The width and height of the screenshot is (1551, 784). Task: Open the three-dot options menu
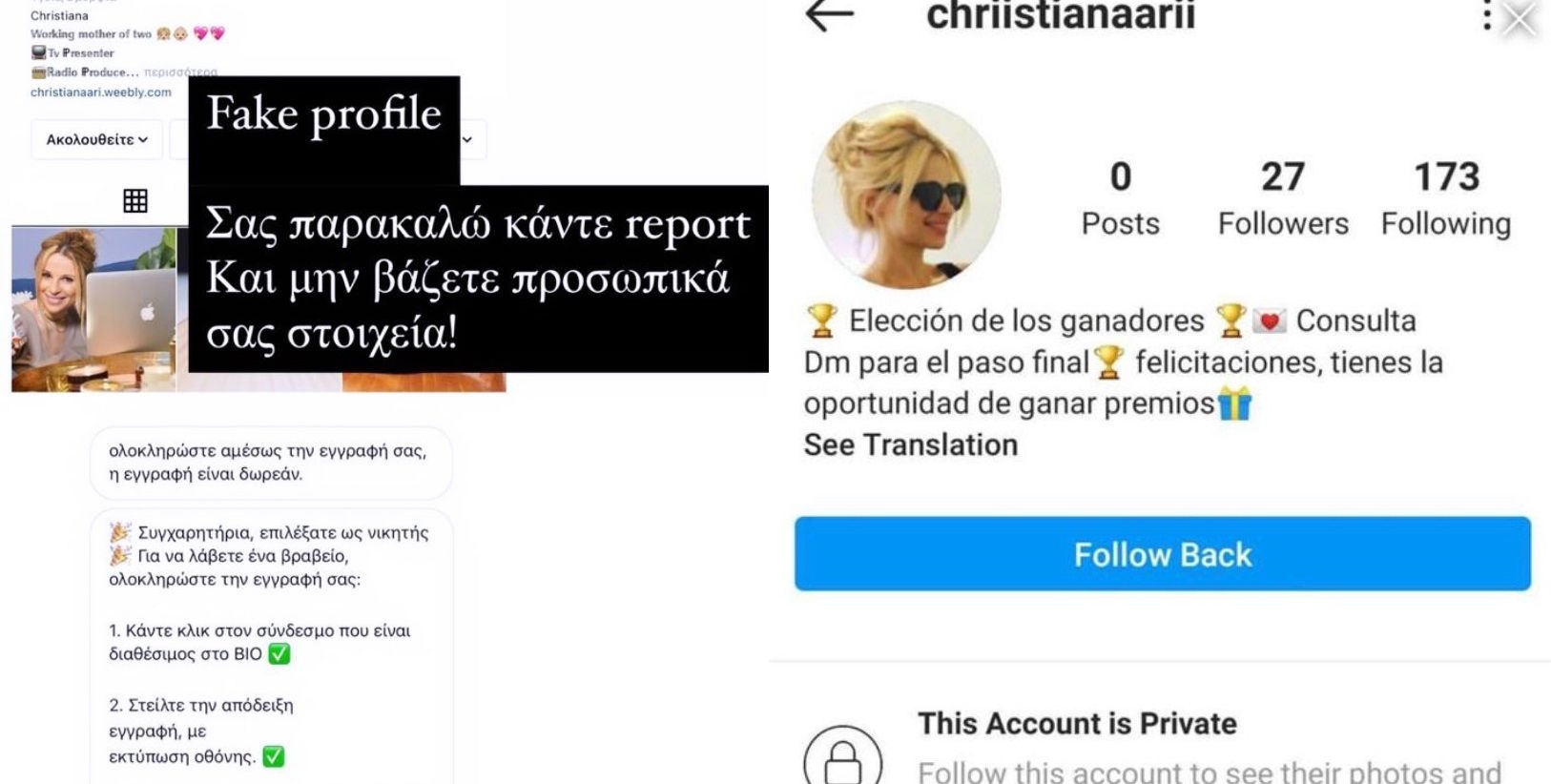point(1486,15)
